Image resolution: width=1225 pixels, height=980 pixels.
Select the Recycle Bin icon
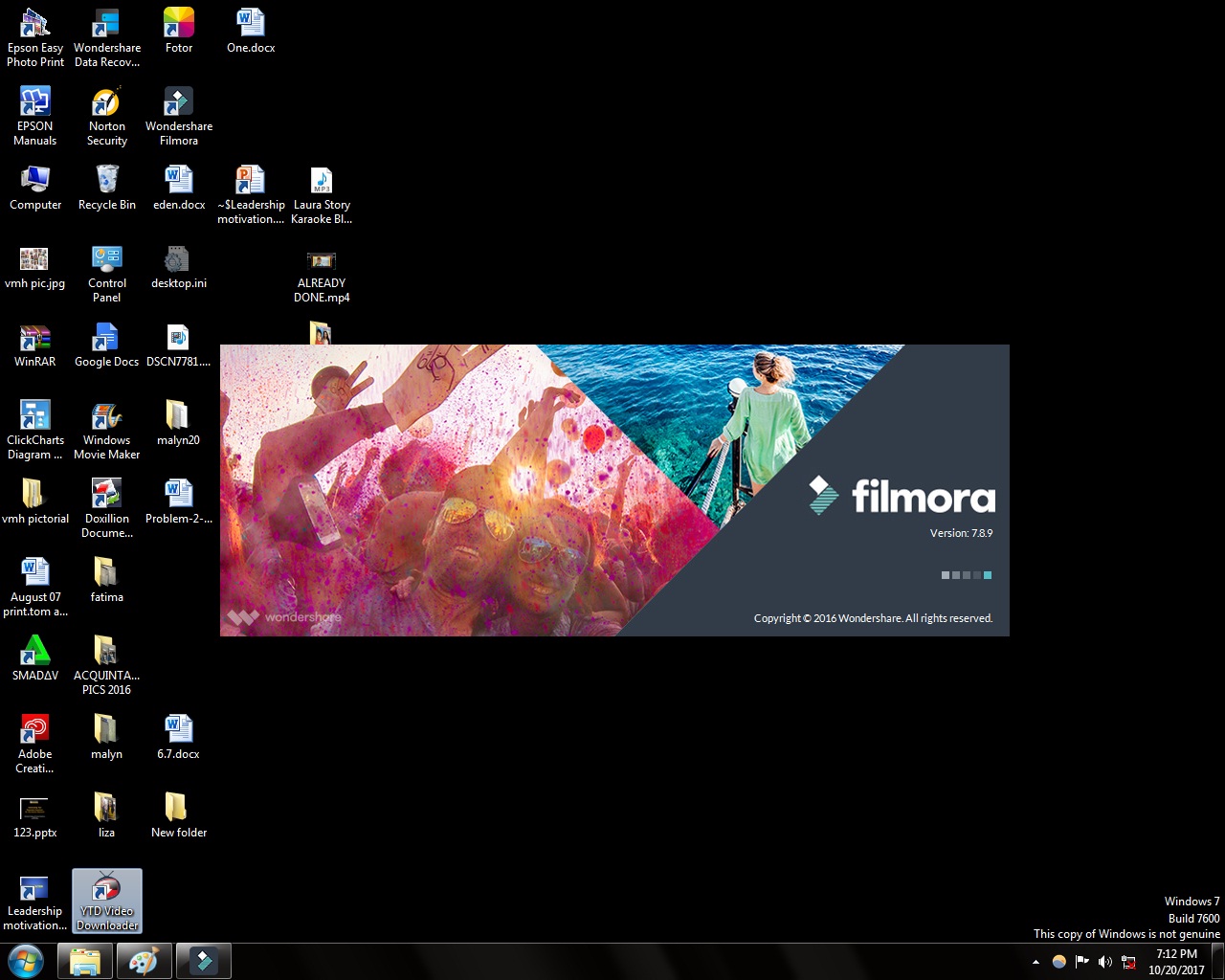[107, 188]
